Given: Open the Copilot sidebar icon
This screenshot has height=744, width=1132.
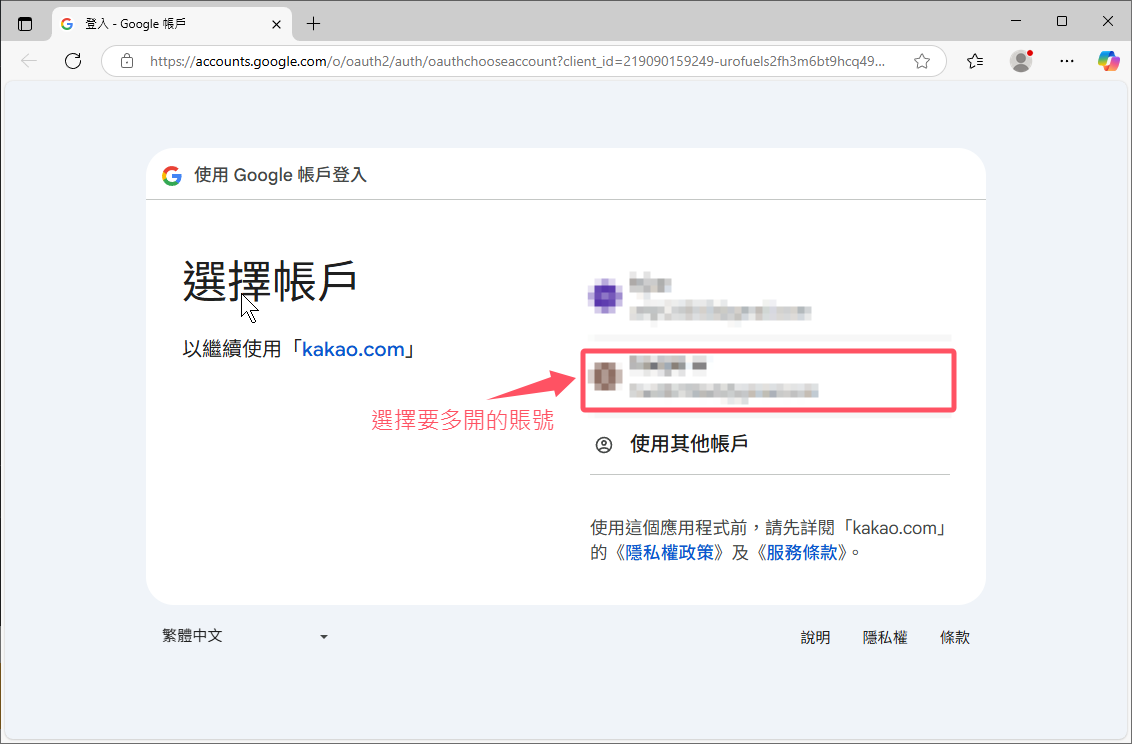Looking at the screenshot, I should pyautogui.click(x=1108, y=61).
